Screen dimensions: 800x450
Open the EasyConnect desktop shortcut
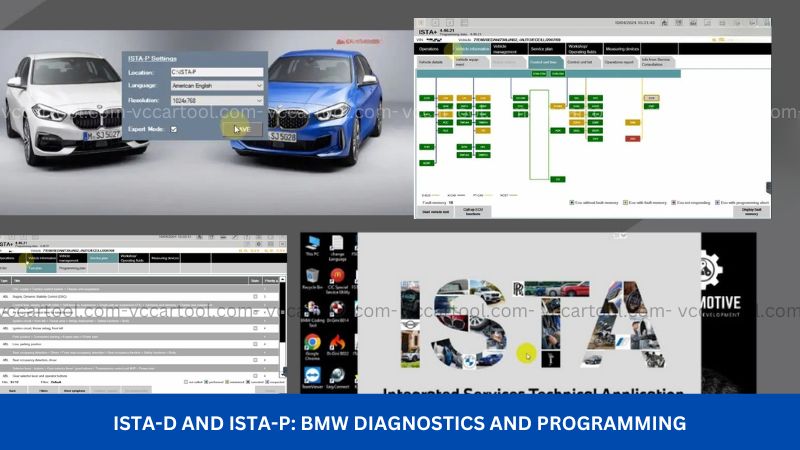point(337,379)
